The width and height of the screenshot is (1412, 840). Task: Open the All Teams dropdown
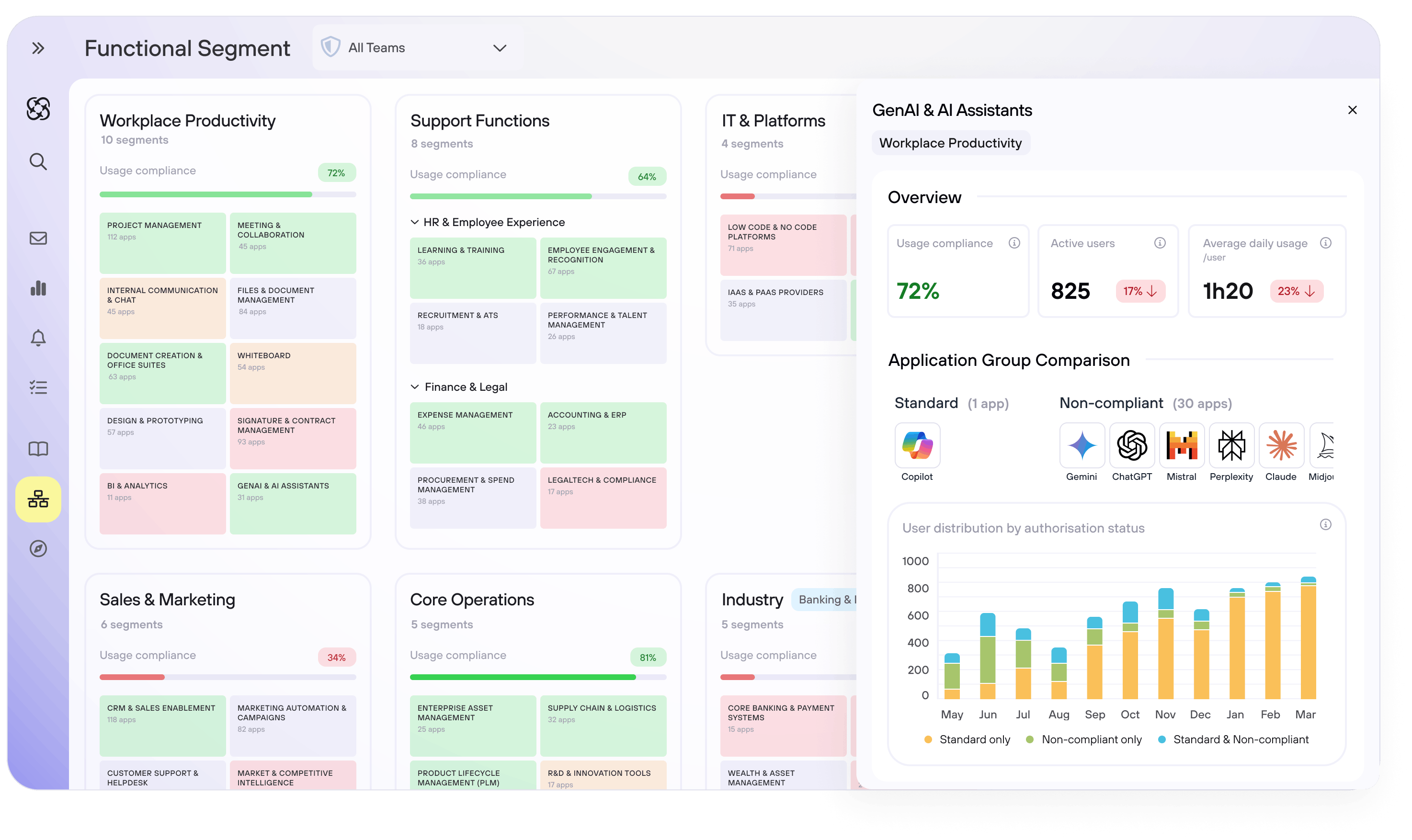(418, 48)
